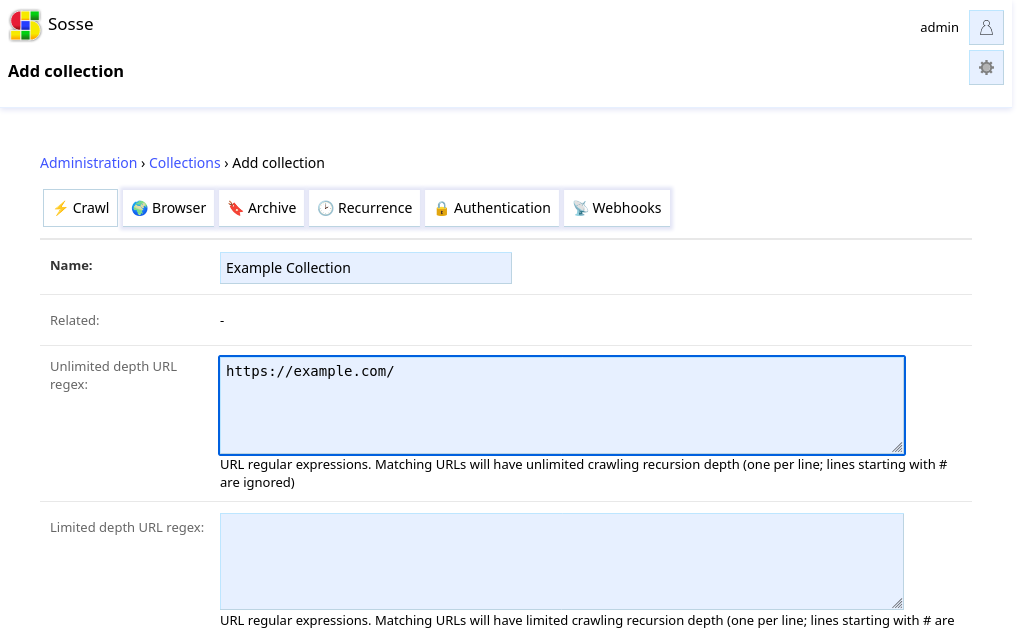Go to Administration breadcrumb link
This screenshot has height=633, width=1024.
[x=88, y=163]
